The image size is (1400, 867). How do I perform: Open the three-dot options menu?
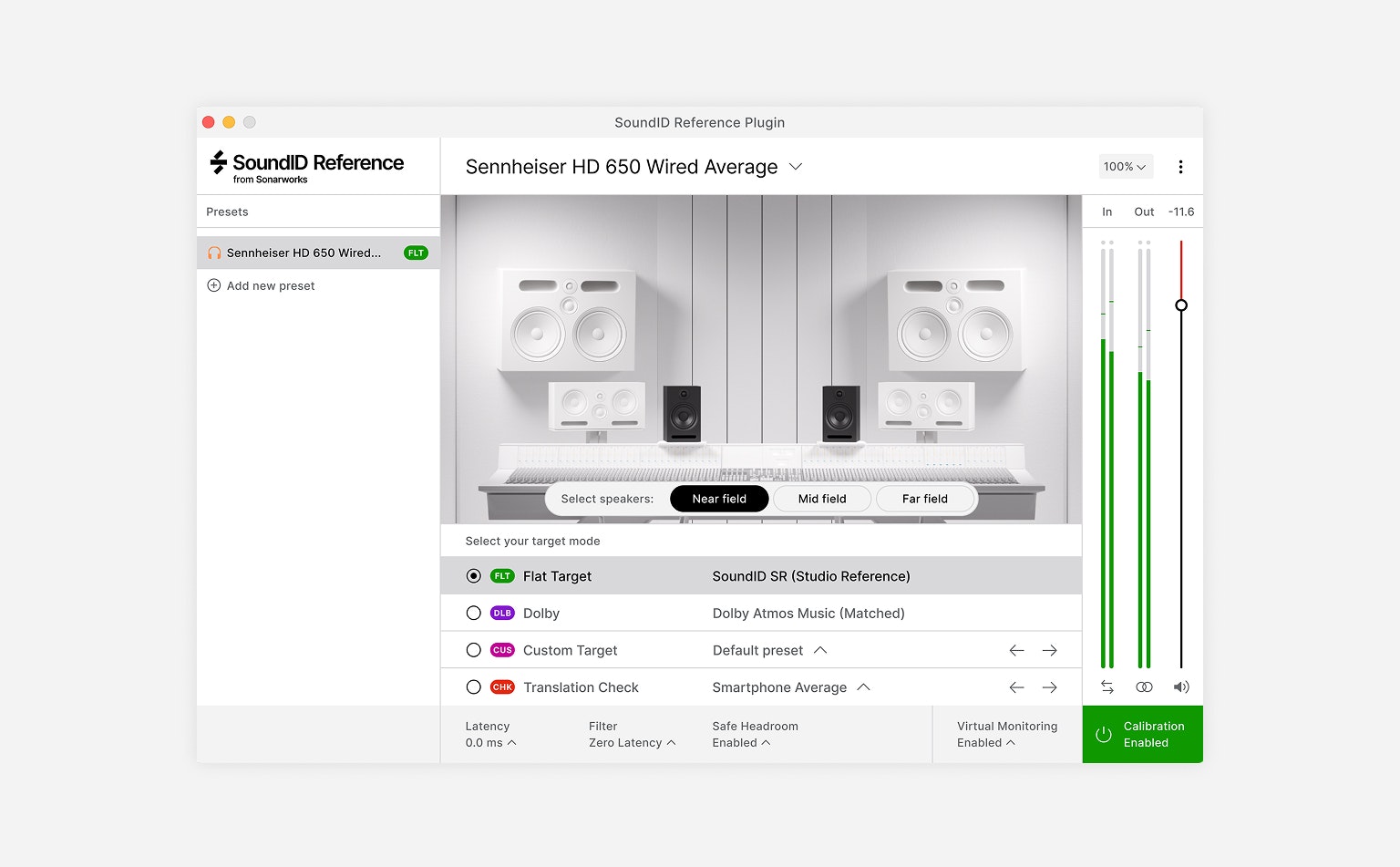pyautogui.click(x=1180, y=167)
